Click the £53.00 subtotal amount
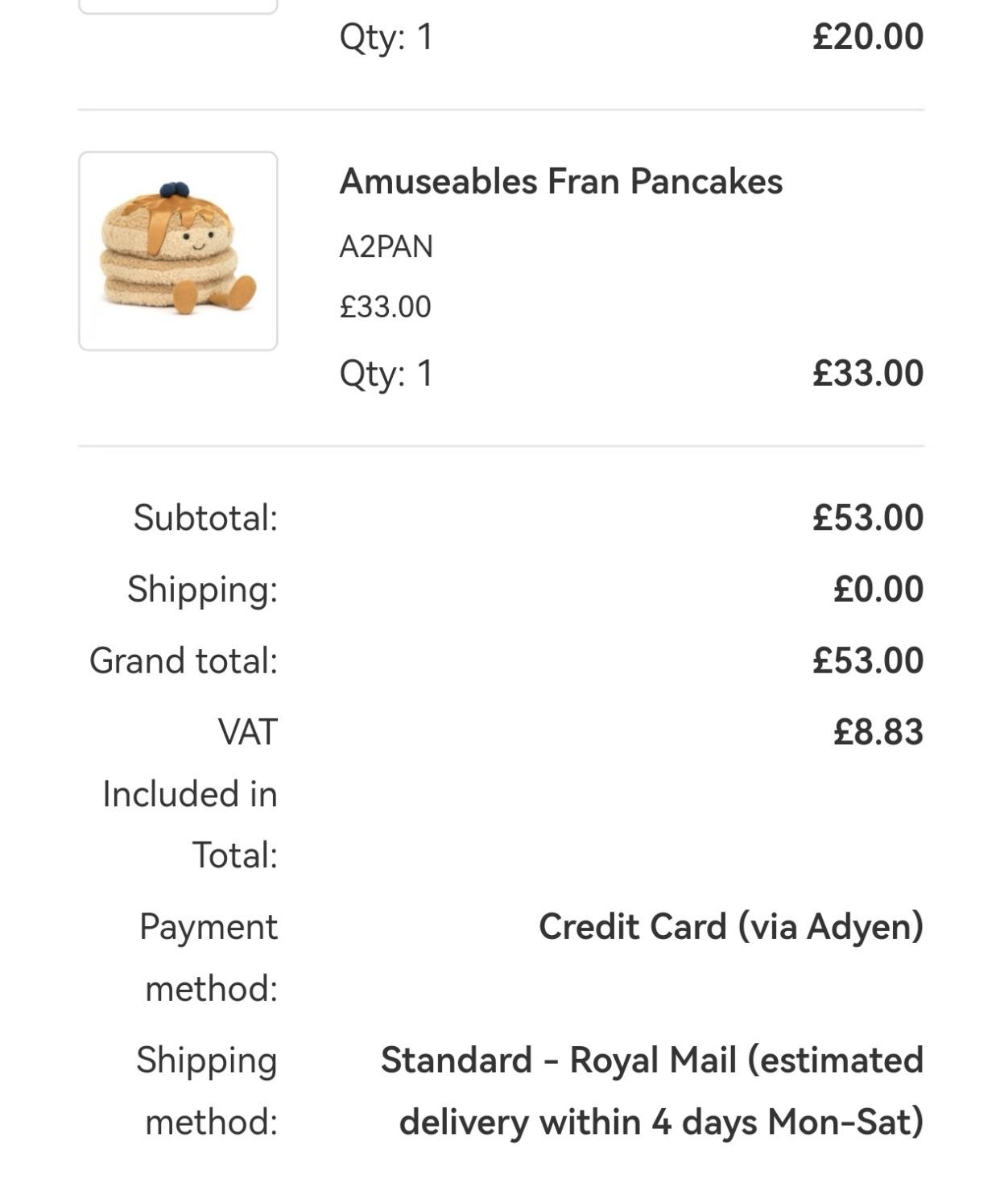 tap(868, 517)
